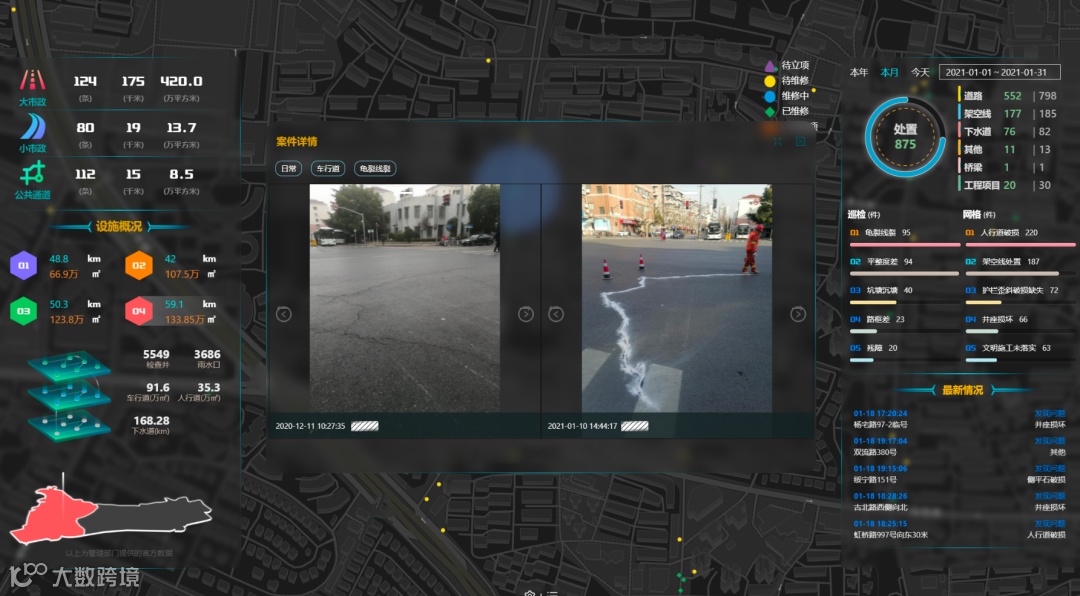
Task: Switch time range to 本月
Action: [x=889, y=72]
